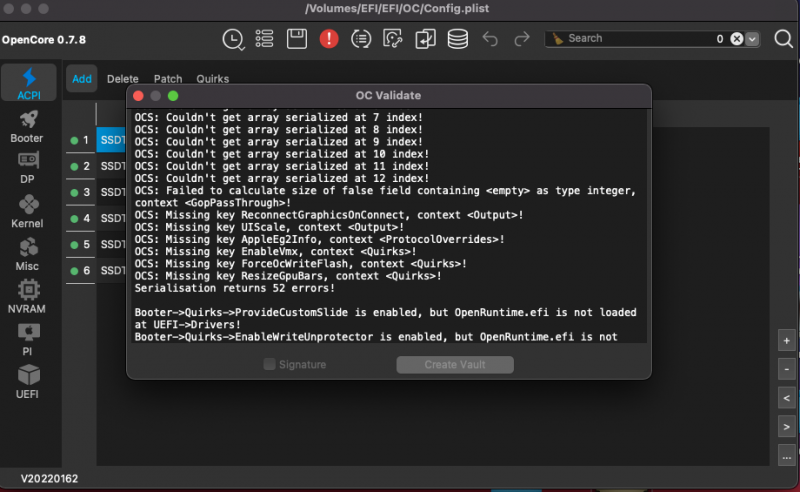This screenshot has width=800, height=492.
Task: Click the minus button to remove row
Action: (787, 370)
